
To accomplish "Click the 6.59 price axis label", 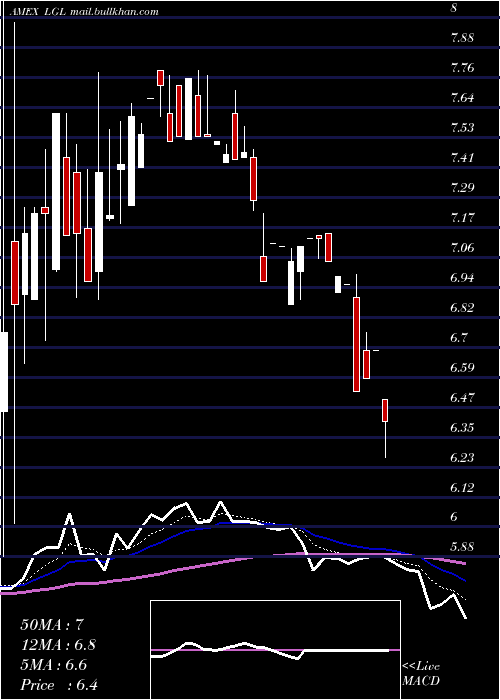I will (x=462, y=367).
